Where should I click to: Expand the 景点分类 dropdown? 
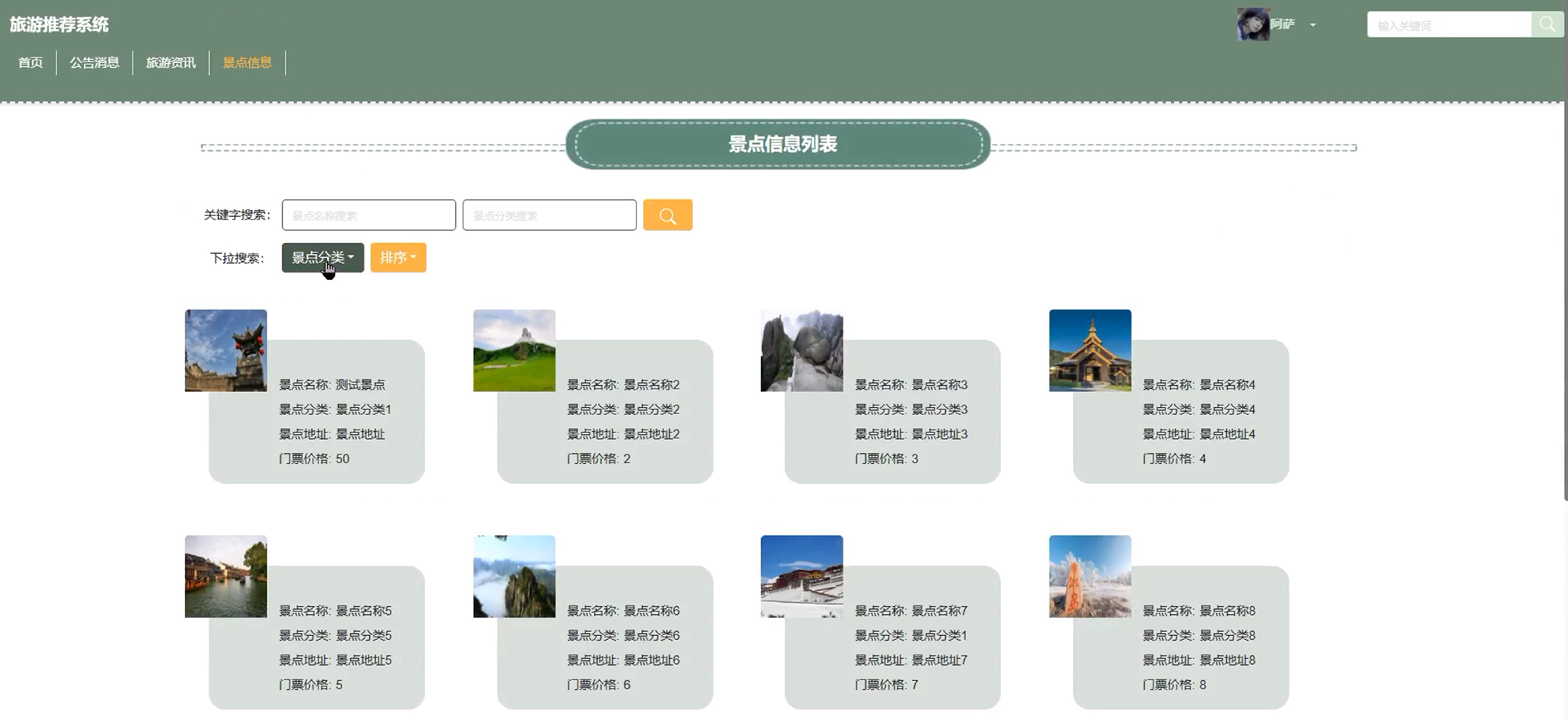323,257
